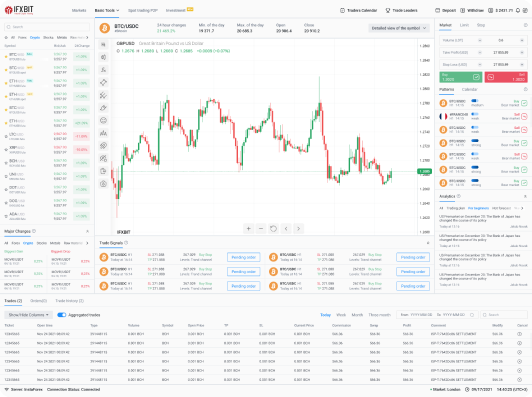532x397 pixels.
Task: Open the notifications bell icon in header
Action: [x=518, y=11]
